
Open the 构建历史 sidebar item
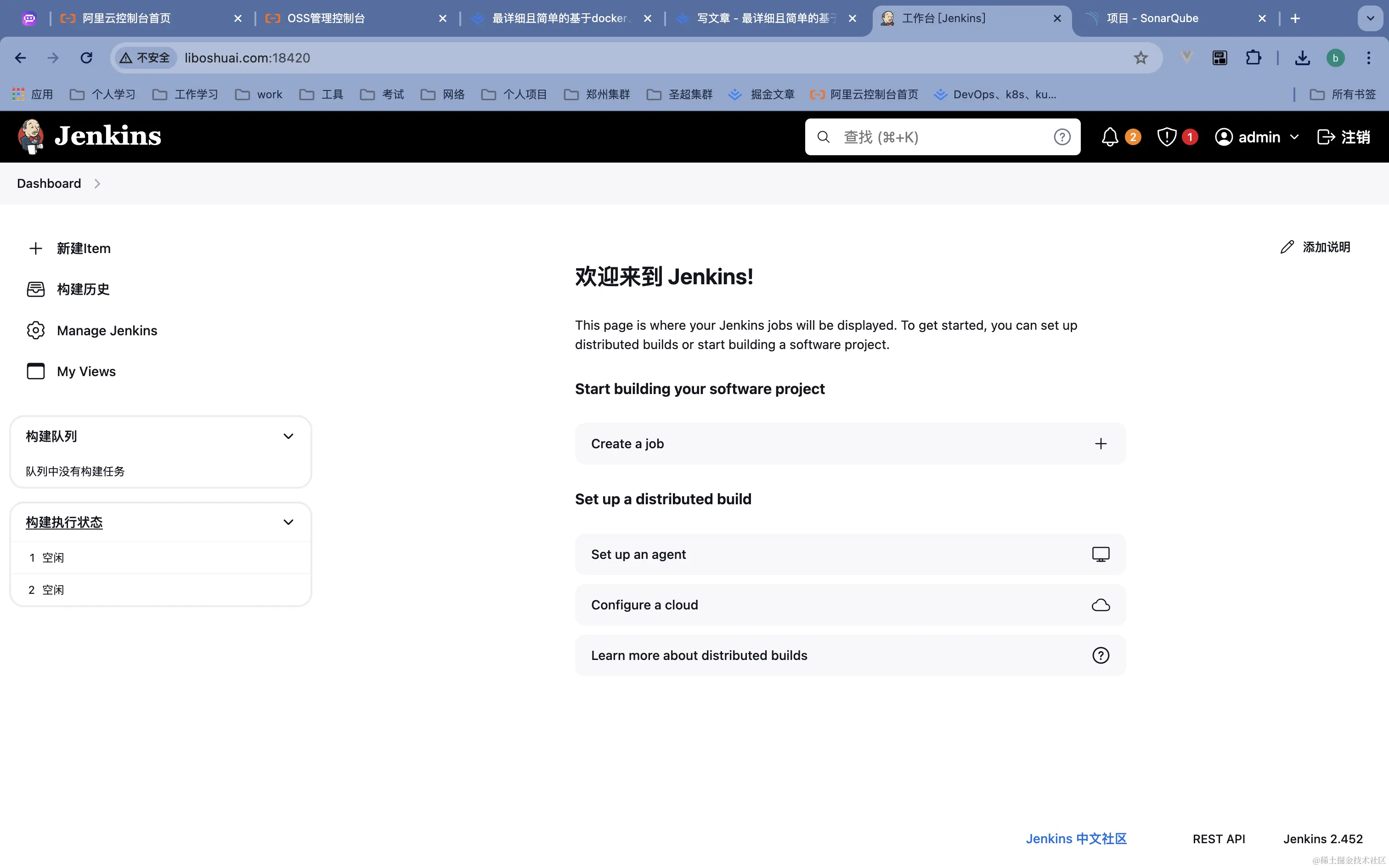click(83, 289)
